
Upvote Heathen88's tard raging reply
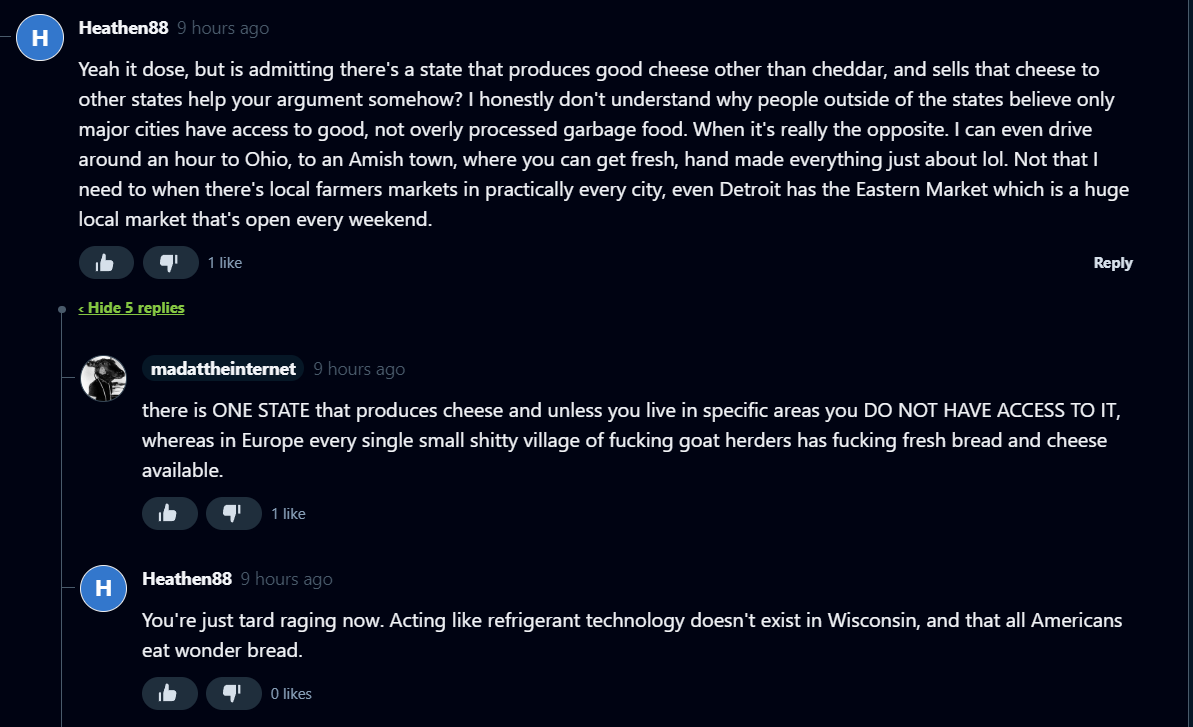click(x=169, y=694)
